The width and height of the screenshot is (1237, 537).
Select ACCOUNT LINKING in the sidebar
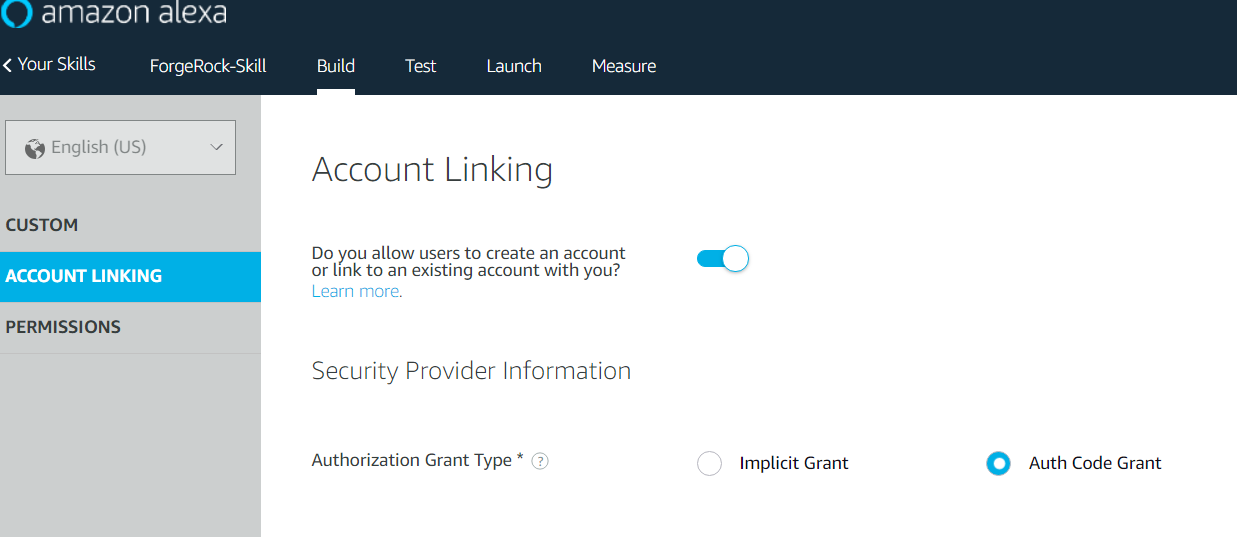pyautogui.click(x=130, y=276)
